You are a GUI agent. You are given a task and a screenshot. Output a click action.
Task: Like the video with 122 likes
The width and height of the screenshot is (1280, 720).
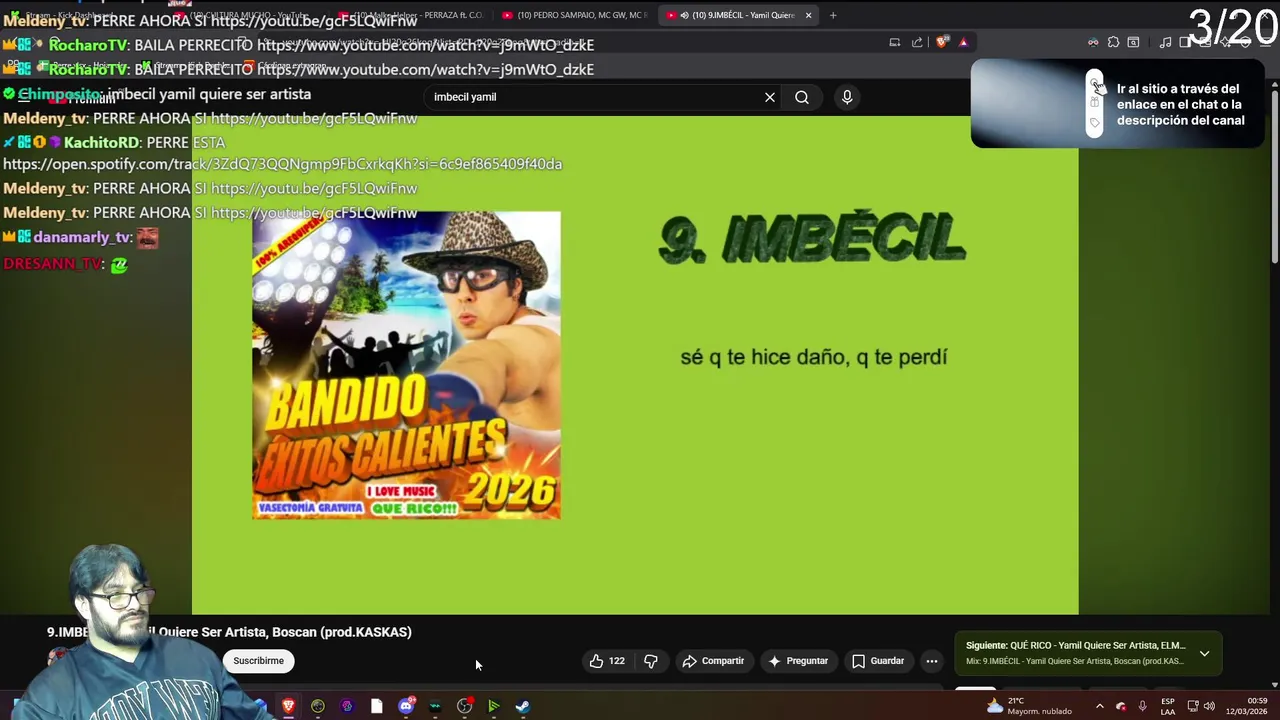pos(607,661)
